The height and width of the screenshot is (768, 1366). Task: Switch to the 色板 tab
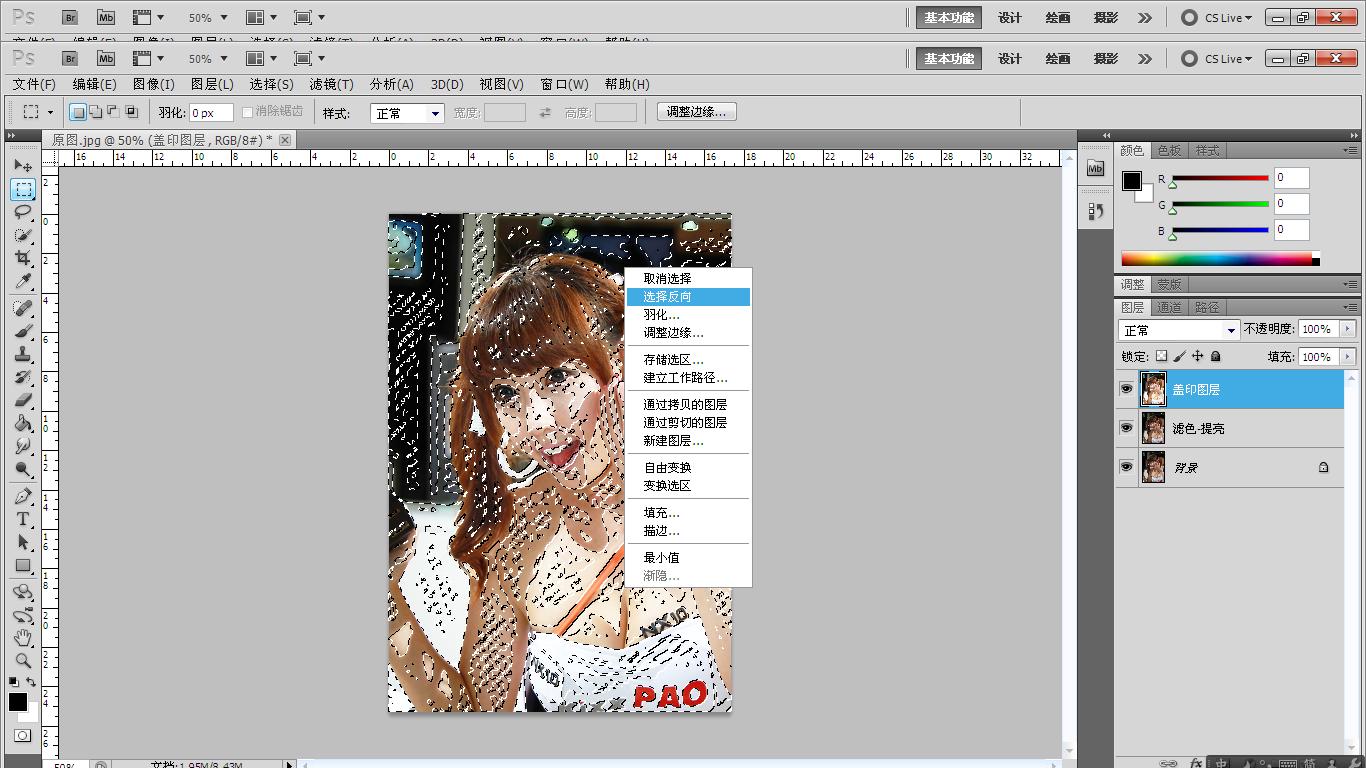point(1169,151)
